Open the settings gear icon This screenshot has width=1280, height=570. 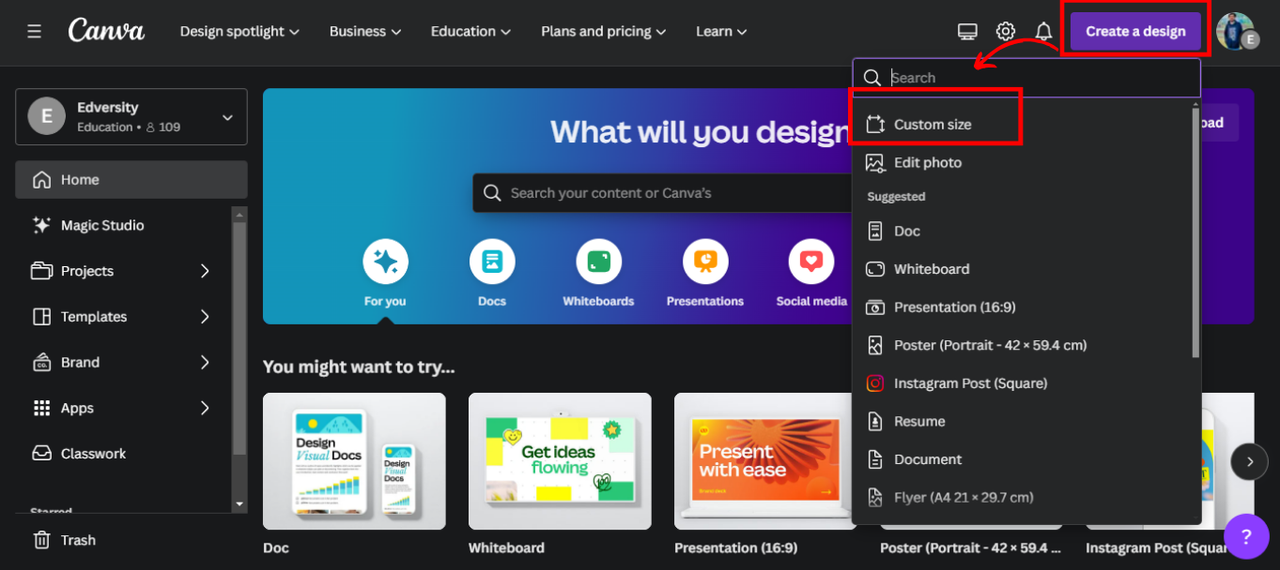(1006, 31)
